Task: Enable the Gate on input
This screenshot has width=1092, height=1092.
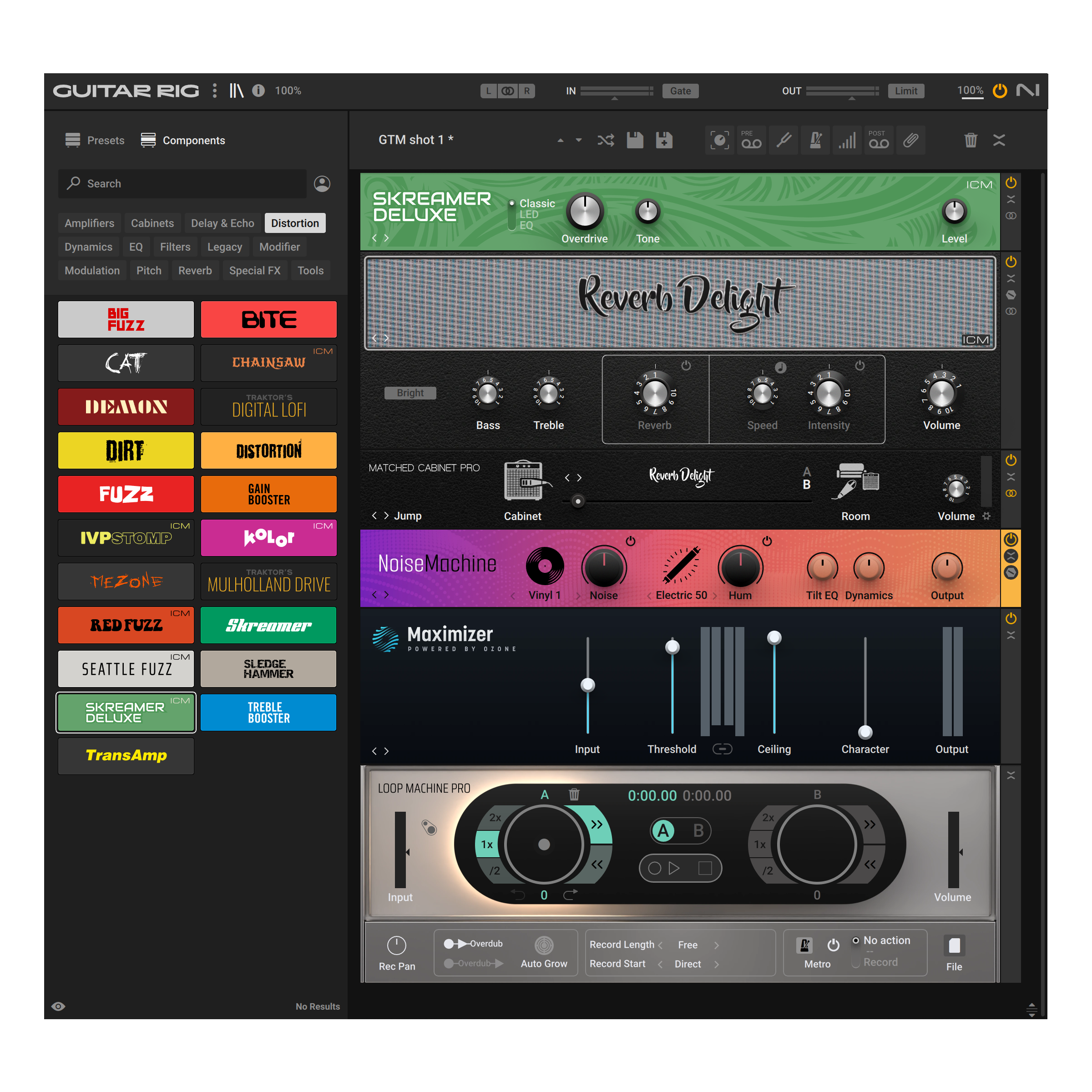Action: pyautogui.click(x=680, y=91)
